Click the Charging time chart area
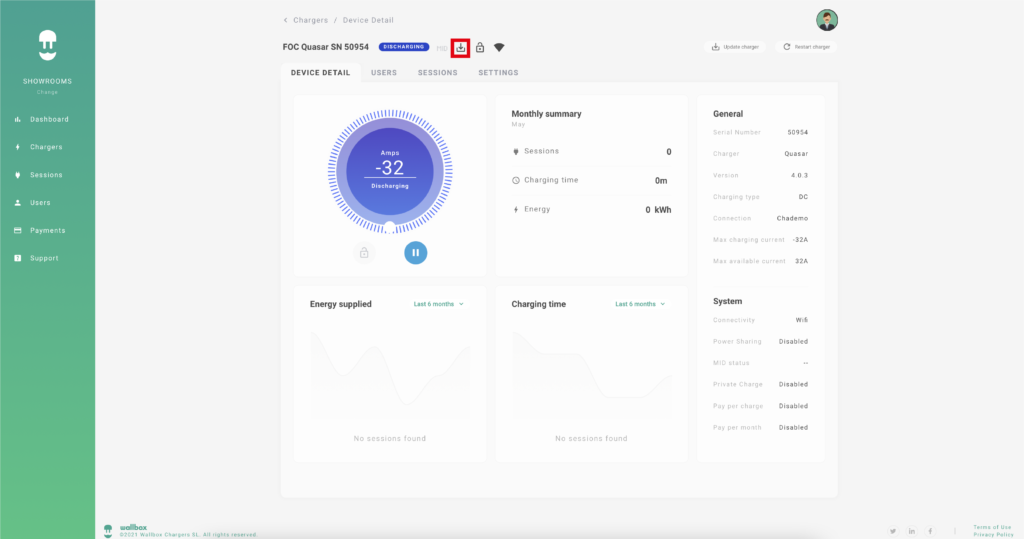The height and width of the screenshot is (539, 1024). point(592,374)
